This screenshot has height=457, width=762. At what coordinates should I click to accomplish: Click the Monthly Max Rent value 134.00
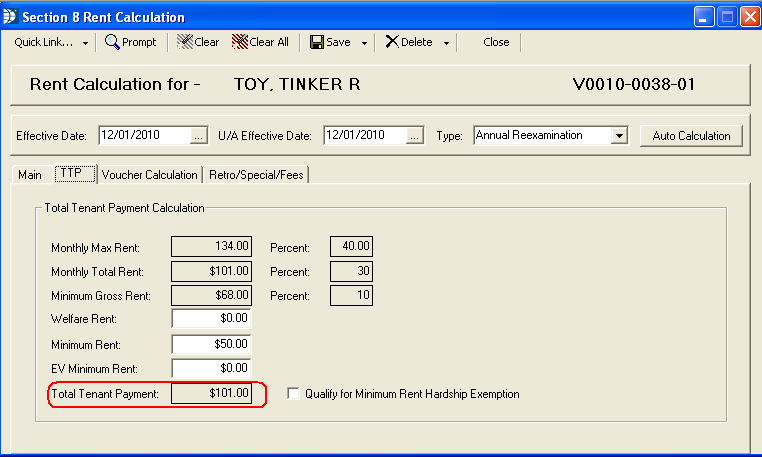pos(211,246)
